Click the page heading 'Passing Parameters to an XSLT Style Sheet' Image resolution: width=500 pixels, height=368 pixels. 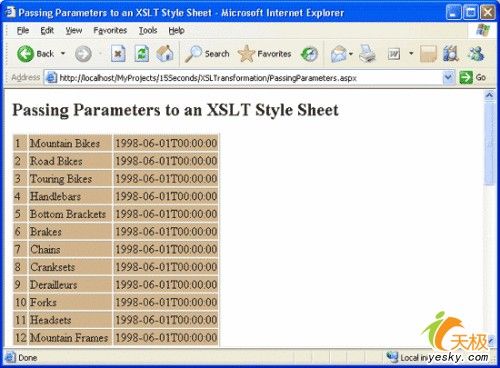click(x=175, y=110)
